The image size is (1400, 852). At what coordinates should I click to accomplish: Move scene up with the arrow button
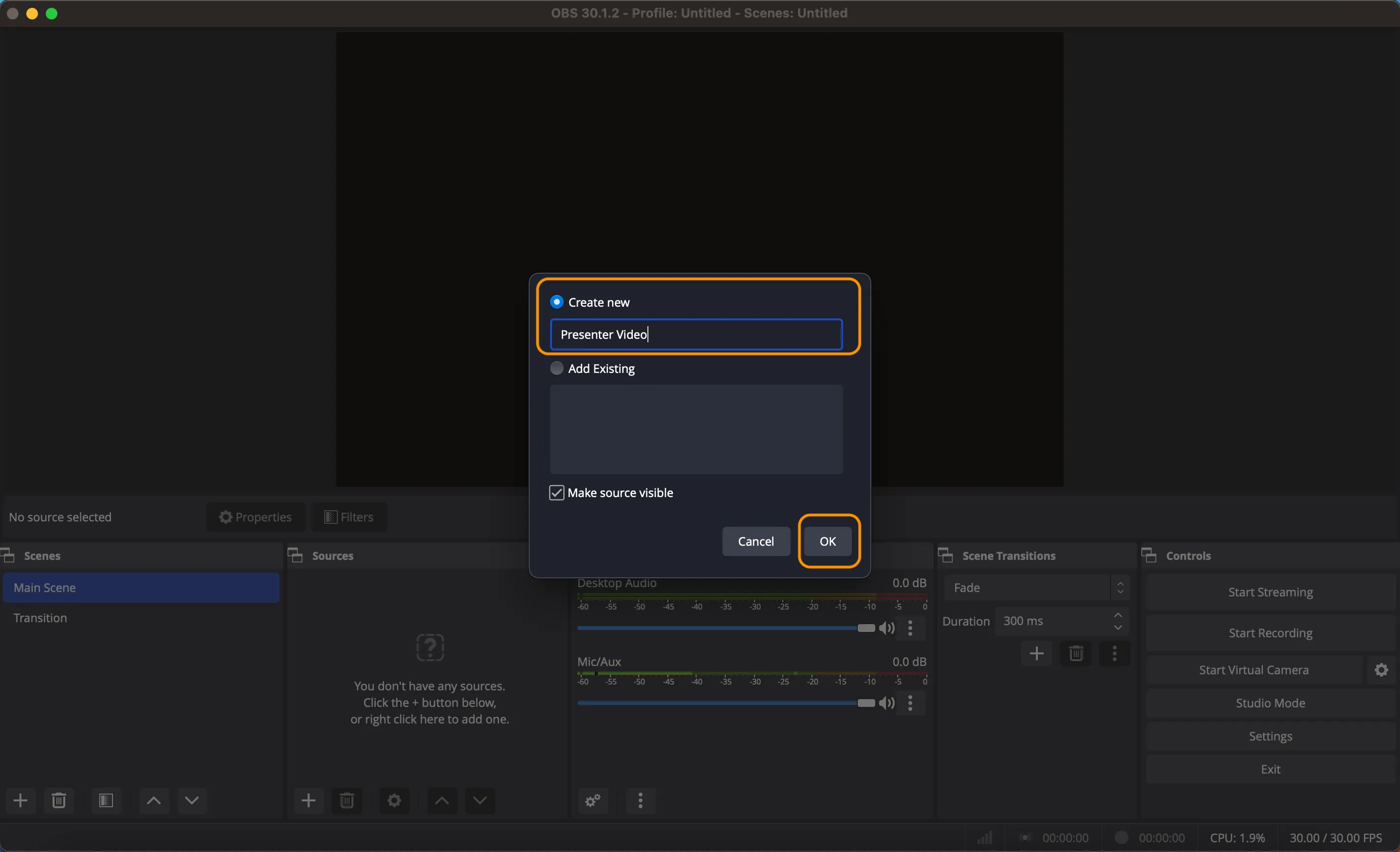pyautogui.click(x=153, y=800)
